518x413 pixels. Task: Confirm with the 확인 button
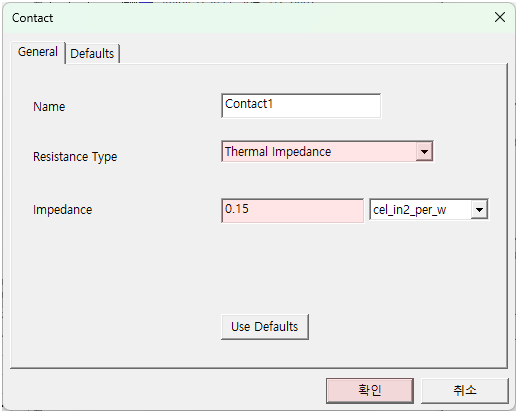(370, 390)
